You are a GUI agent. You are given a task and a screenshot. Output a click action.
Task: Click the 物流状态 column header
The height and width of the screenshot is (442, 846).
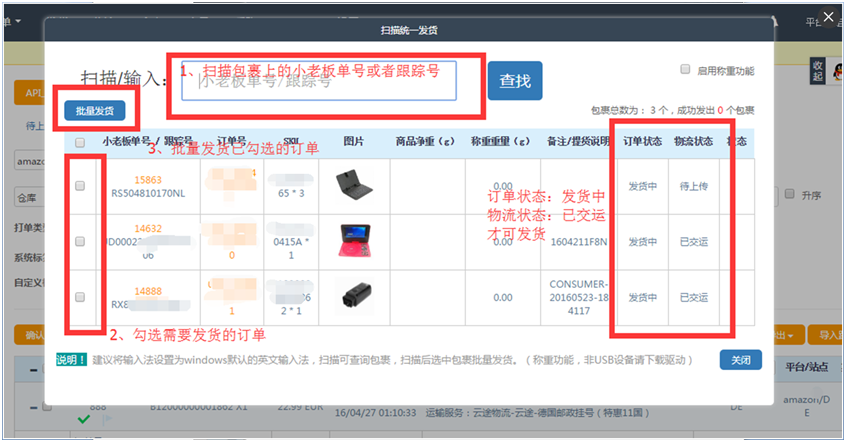pos(694,142)
